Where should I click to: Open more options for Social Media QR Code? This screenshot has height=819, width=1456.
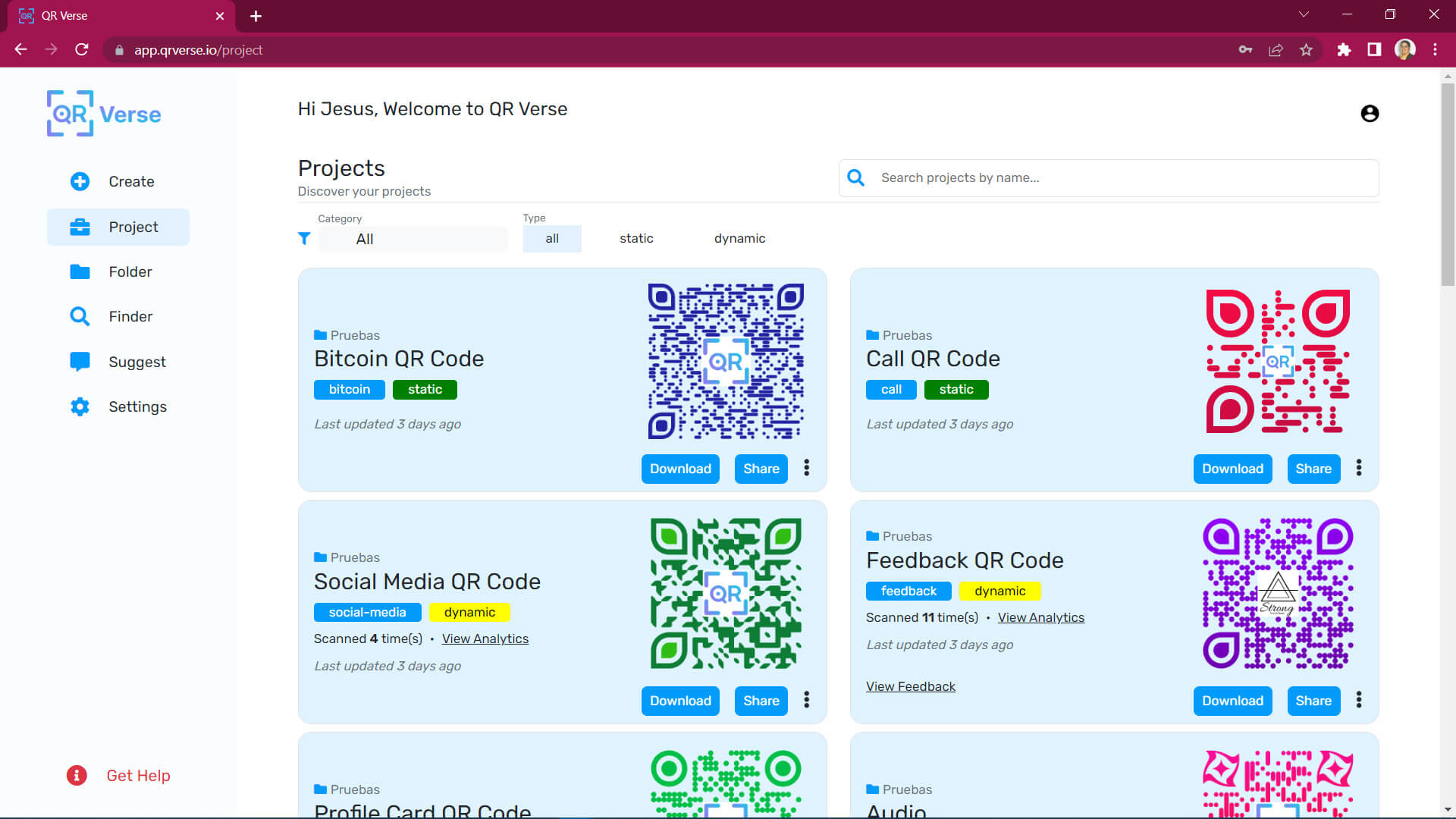click(807, 700)
